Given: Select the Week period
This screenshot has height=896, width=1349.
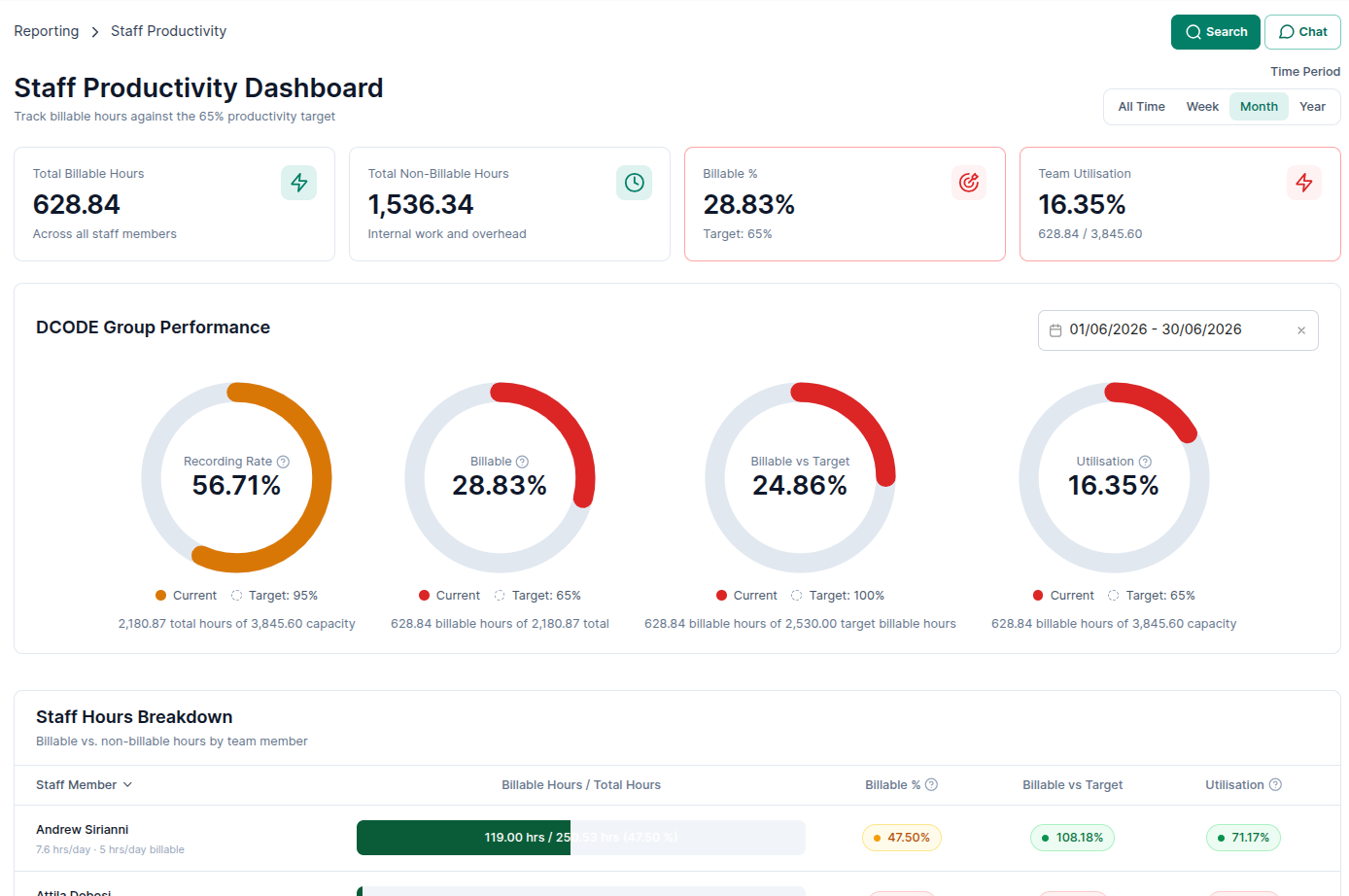Looking at the screenshot, I should 1202,107.
